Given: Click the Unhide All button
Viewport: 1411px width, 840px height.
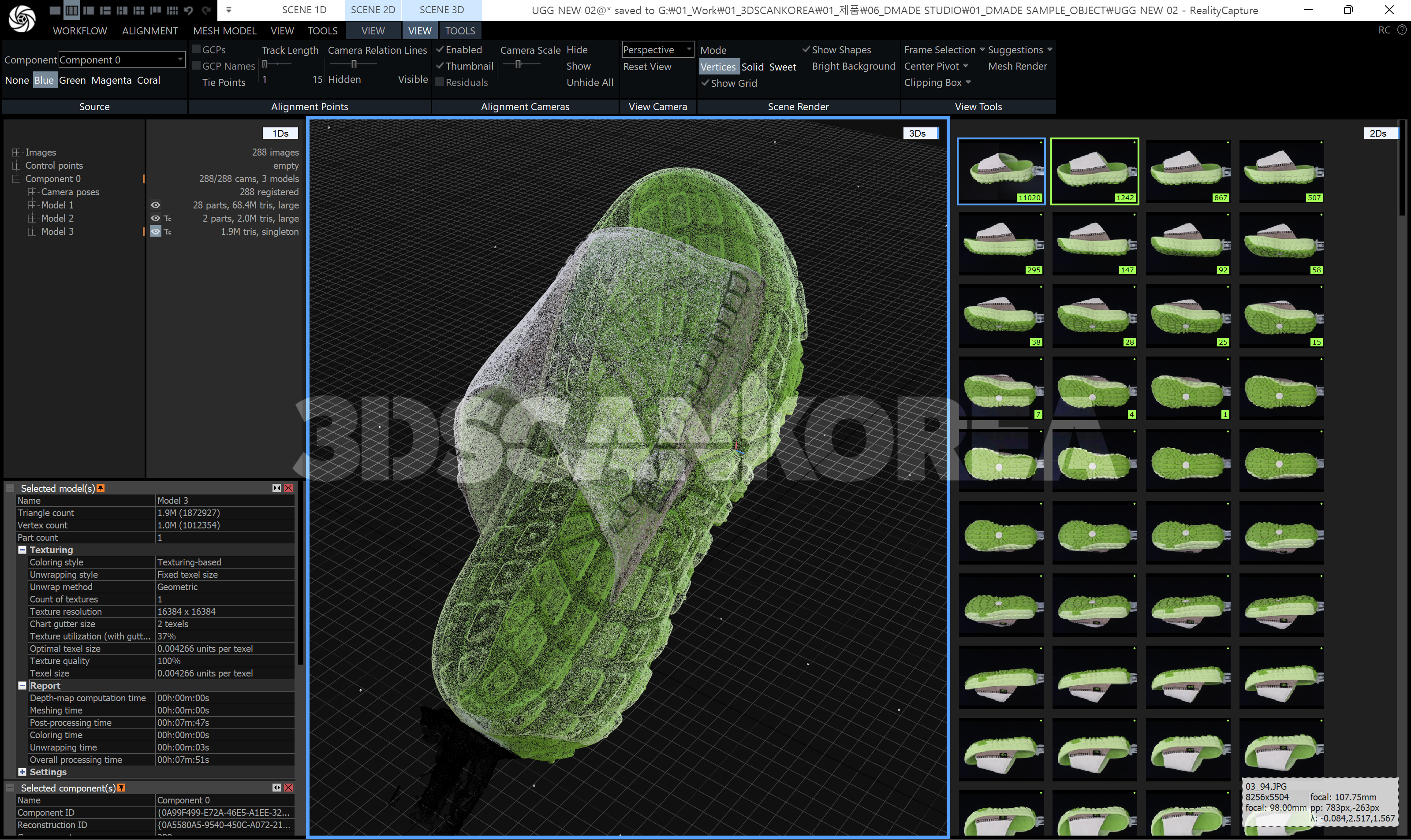Looking at the screenshot, I should click(590, 82).
